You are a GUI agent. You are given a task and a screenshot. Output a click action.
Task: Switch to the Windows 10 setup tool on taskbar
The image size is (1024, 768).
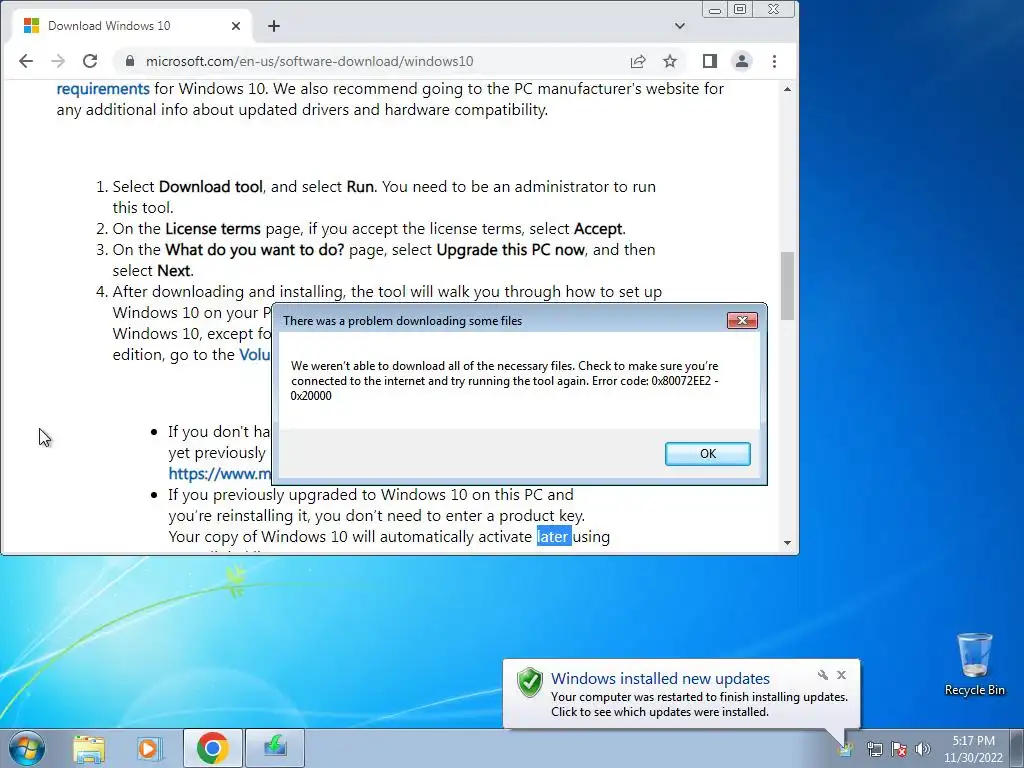[275, 748]
